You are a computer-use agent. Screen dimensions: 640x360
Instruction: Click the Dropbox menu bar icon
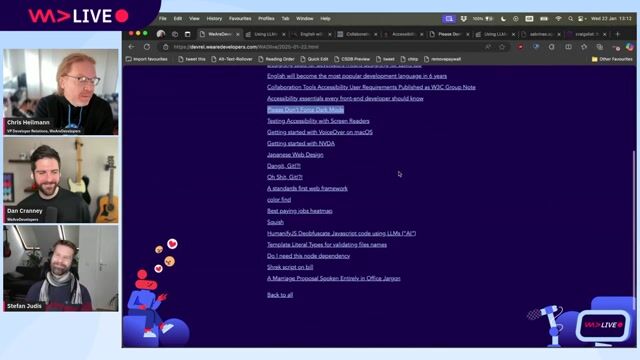click(x=464, y=19)
